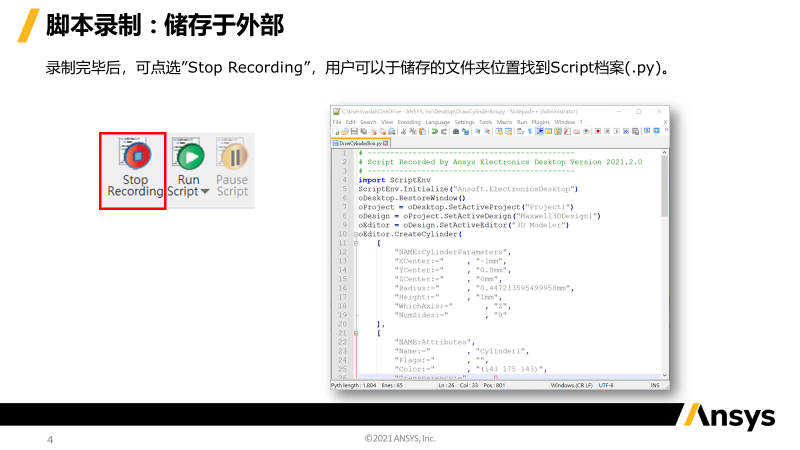Image resolution: width=800 pixels, height=450 pixels.
Task: Open the Run menu
Action: click(x=522, y=122)
